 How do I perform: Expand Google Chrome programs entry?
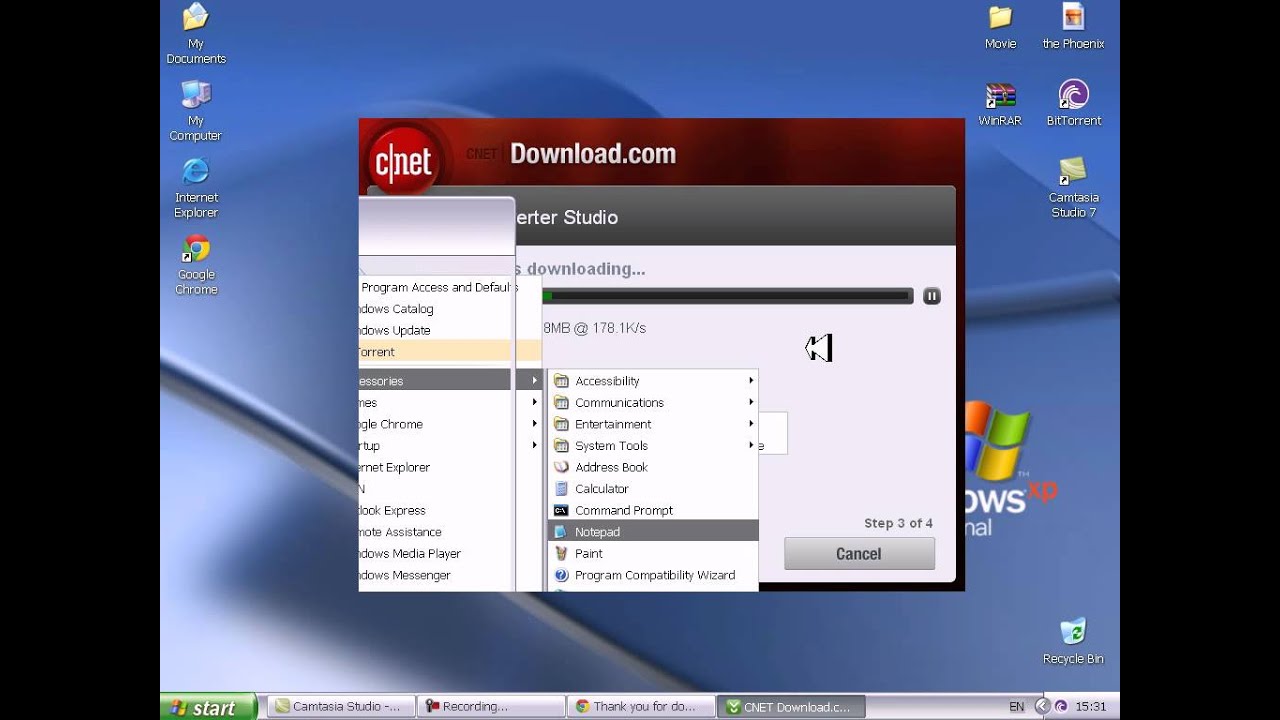coord(450,424)
